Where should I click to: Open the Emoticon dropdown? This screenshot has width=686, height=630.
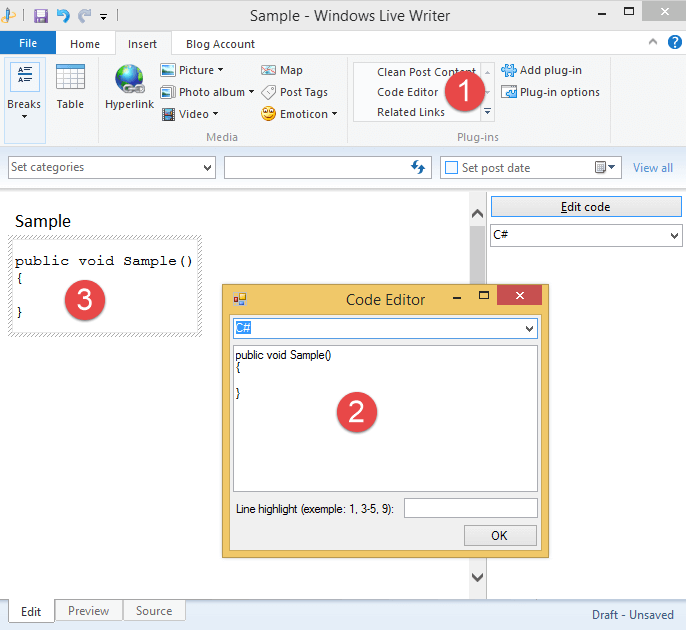(x=299, y=114)
